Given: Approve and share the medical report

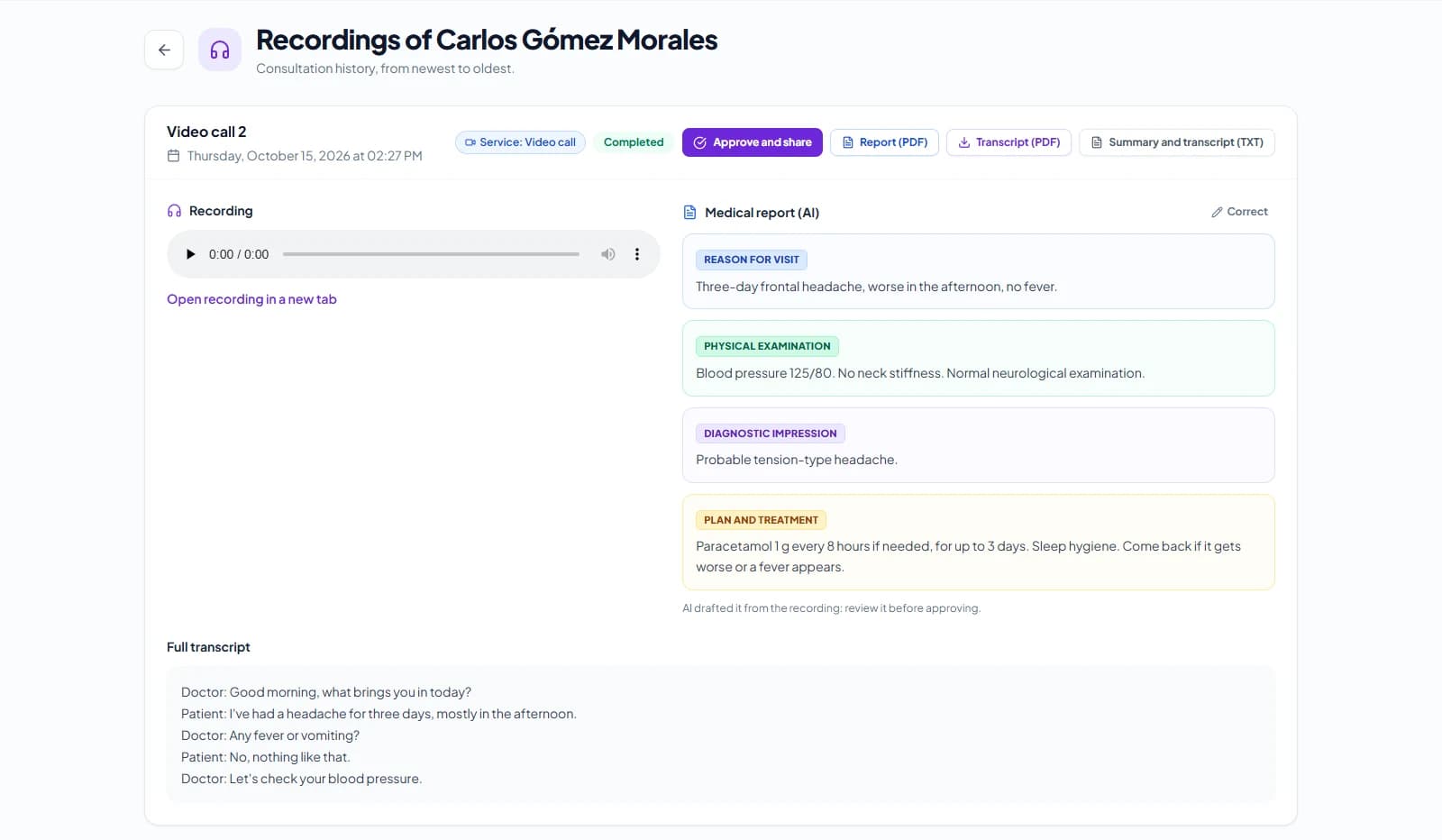Looking at the screenshot, I should (753, 142).
